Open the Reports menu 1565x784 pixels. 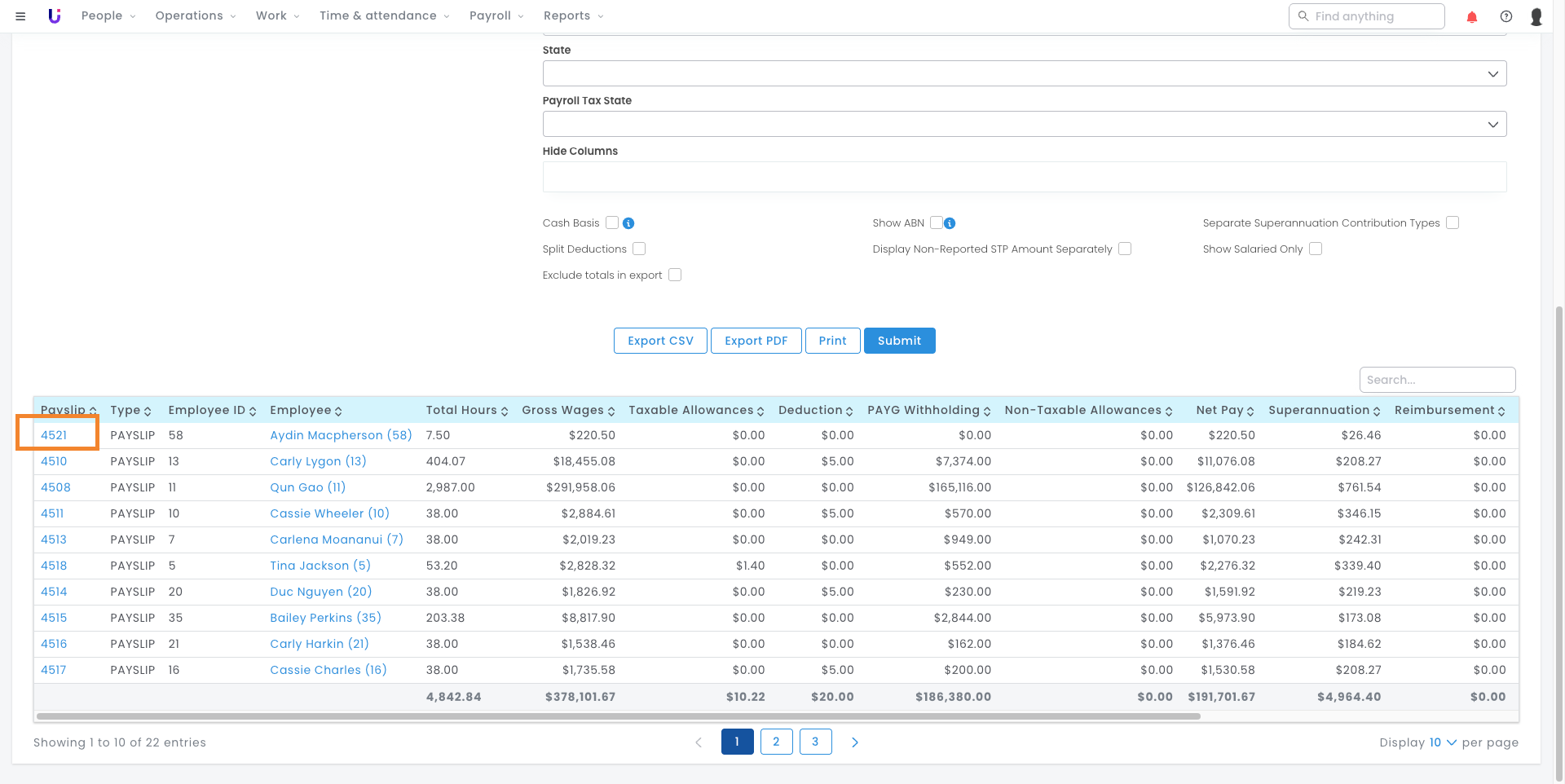pos(574,16)
